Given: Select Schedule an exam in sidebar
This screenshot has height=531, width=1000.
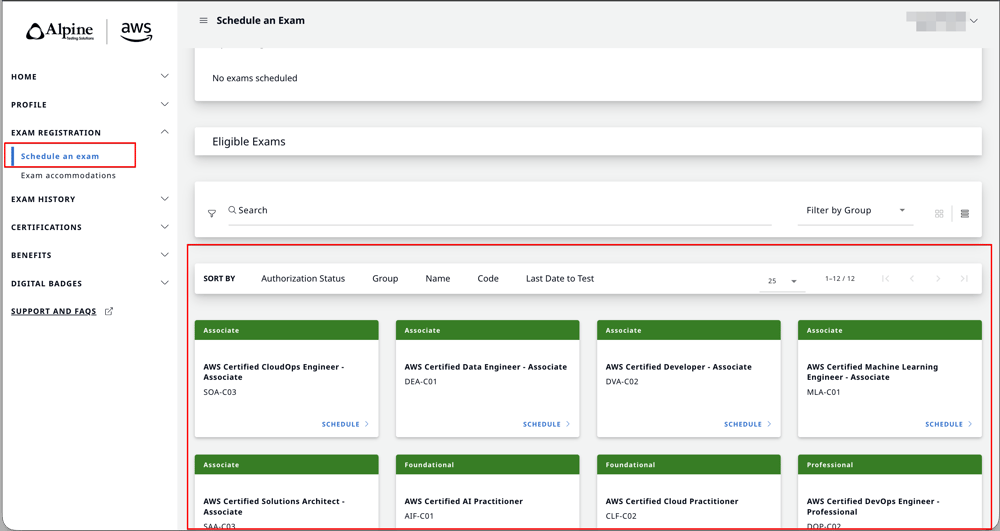Looking at the screenshot, I should coord(60,156).
